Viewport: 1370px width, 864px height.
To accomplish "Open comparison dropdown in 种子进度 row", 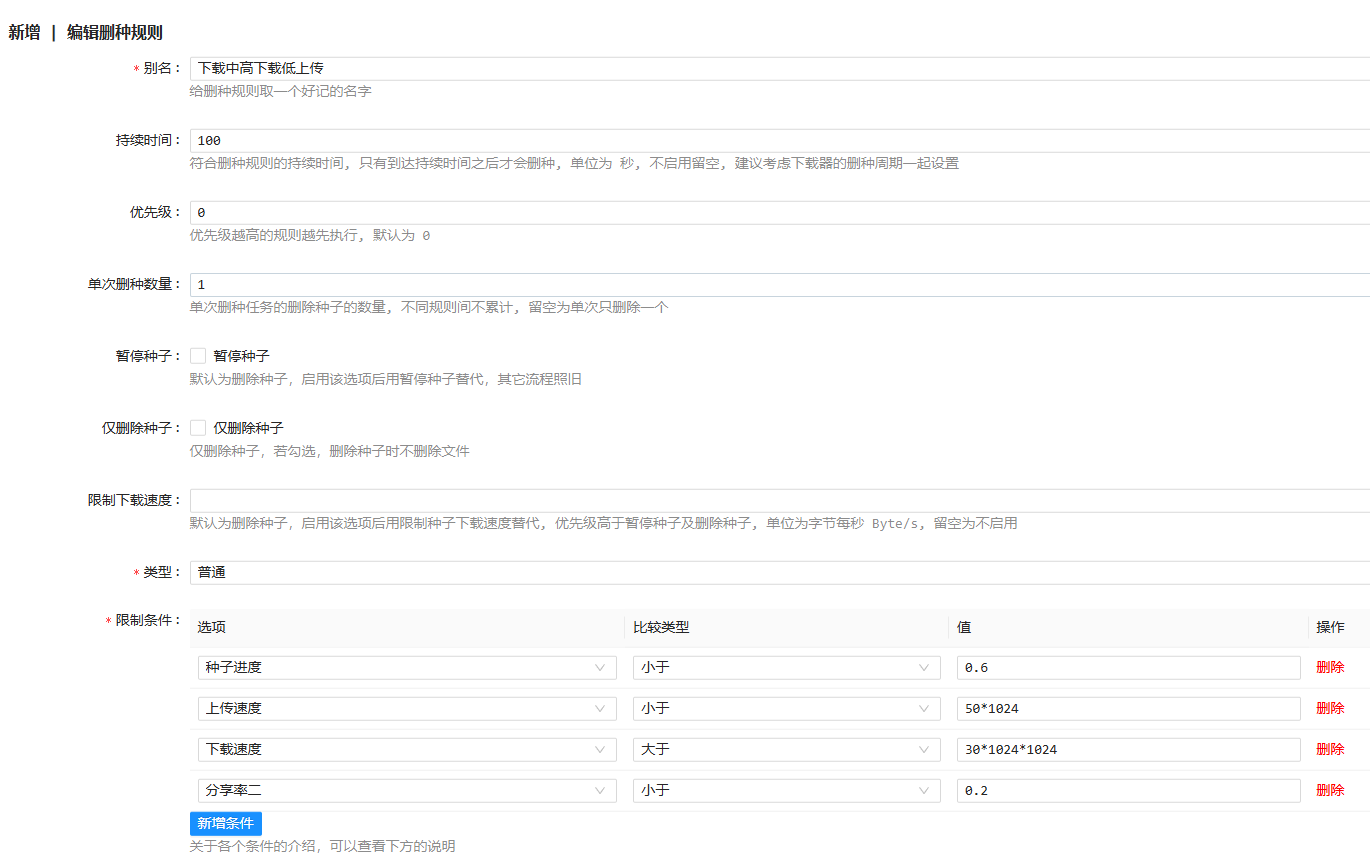I will (786, 668).
